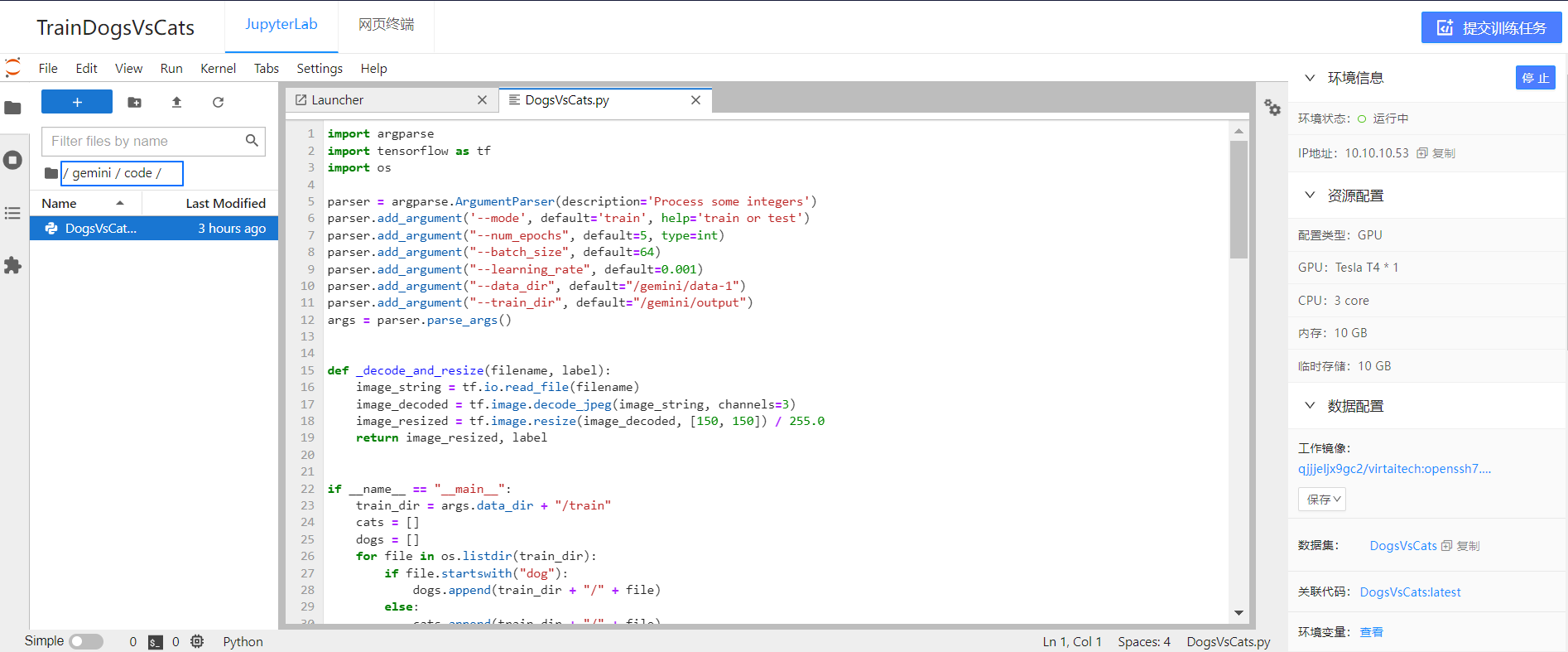
Task: Open property inspector gears icon
Action: coord(1272,108)
